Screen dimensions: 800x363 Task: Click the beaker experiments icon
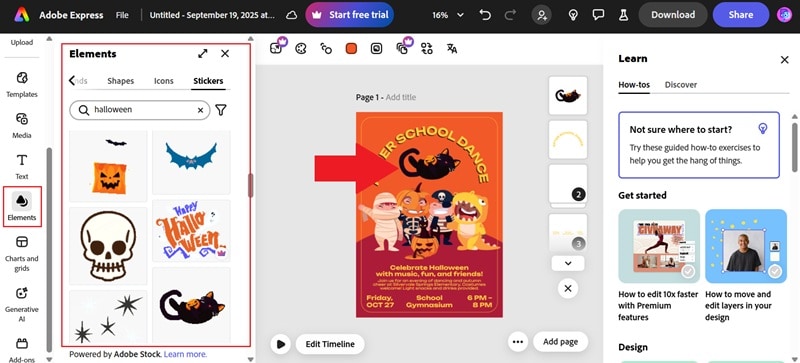point(623,15)
